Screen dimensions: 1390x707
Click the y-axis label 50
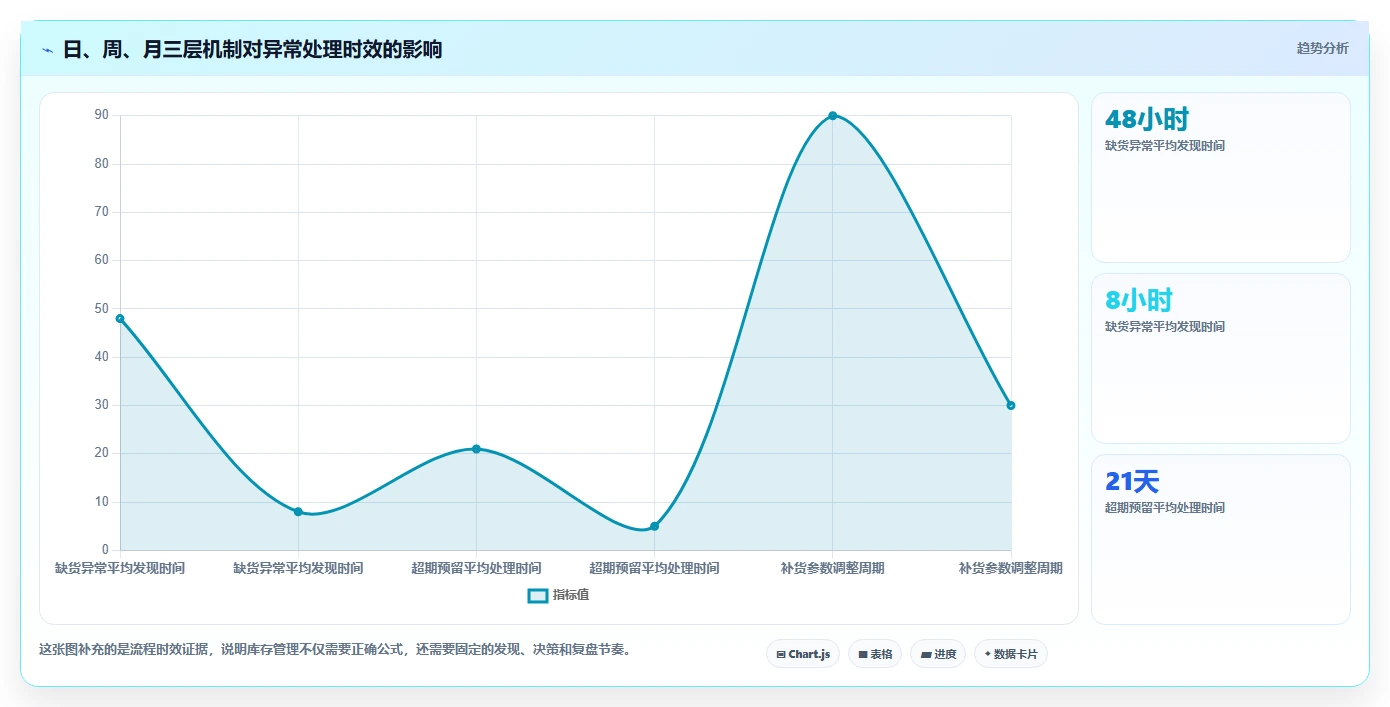[x=101, y=308]
